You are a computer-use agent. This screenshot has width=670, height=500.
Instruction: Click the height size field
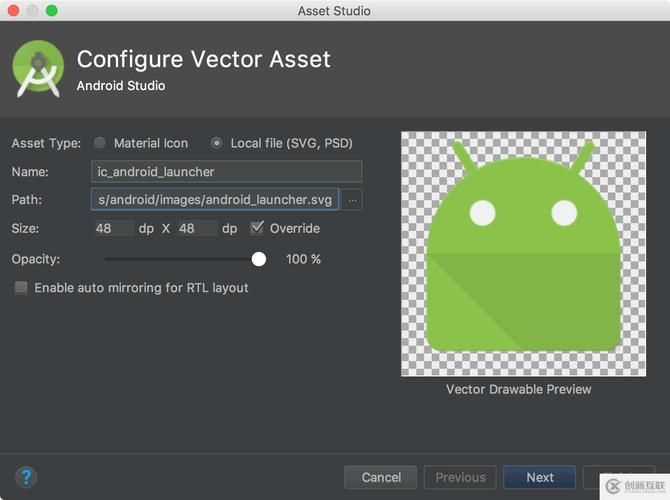(196, 228)
